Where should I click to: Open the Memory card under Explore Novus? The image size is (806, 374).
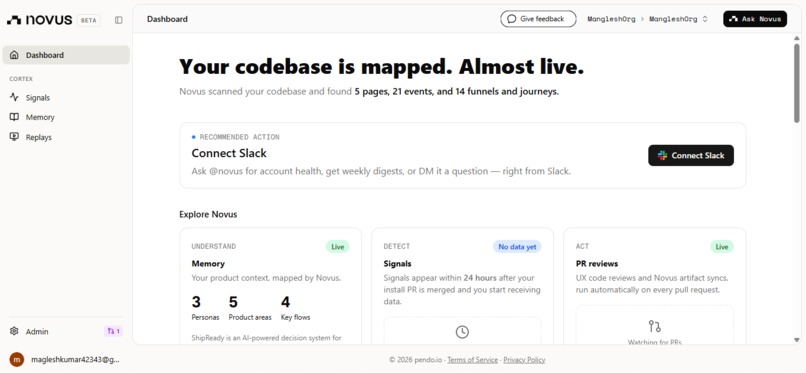tap(270, 286)
